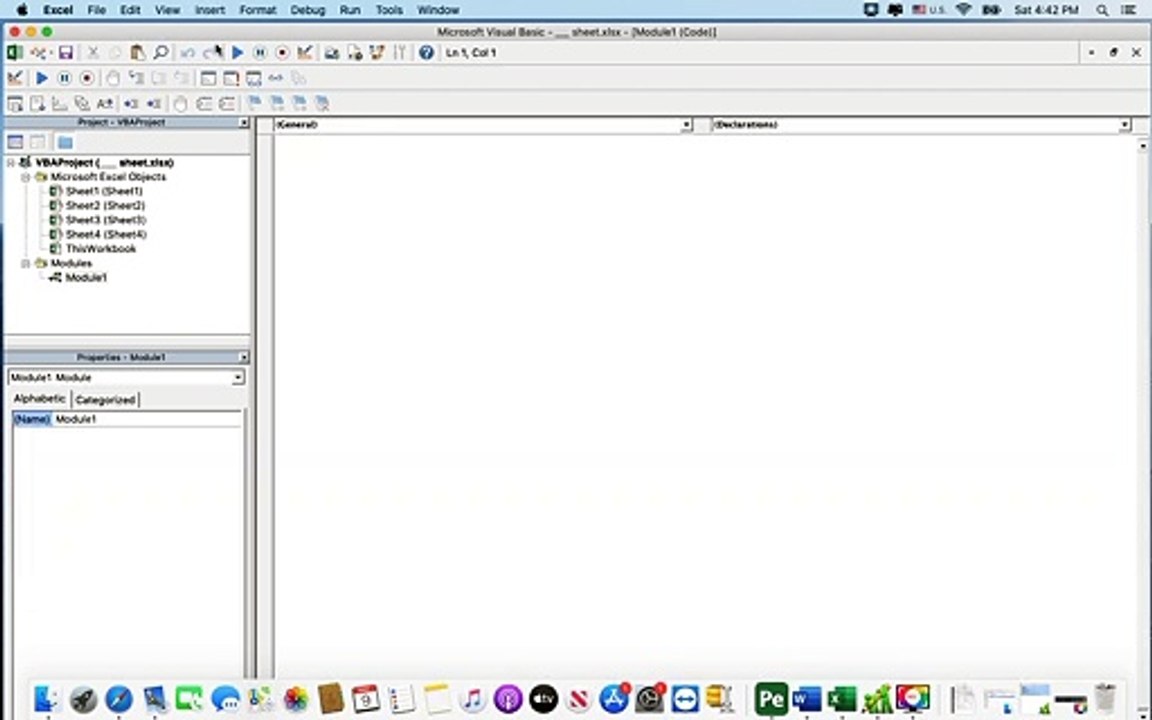Run macro using Standard toolbar play icon
Viewport: 1152px width, 720px height.
pos(237,53)
